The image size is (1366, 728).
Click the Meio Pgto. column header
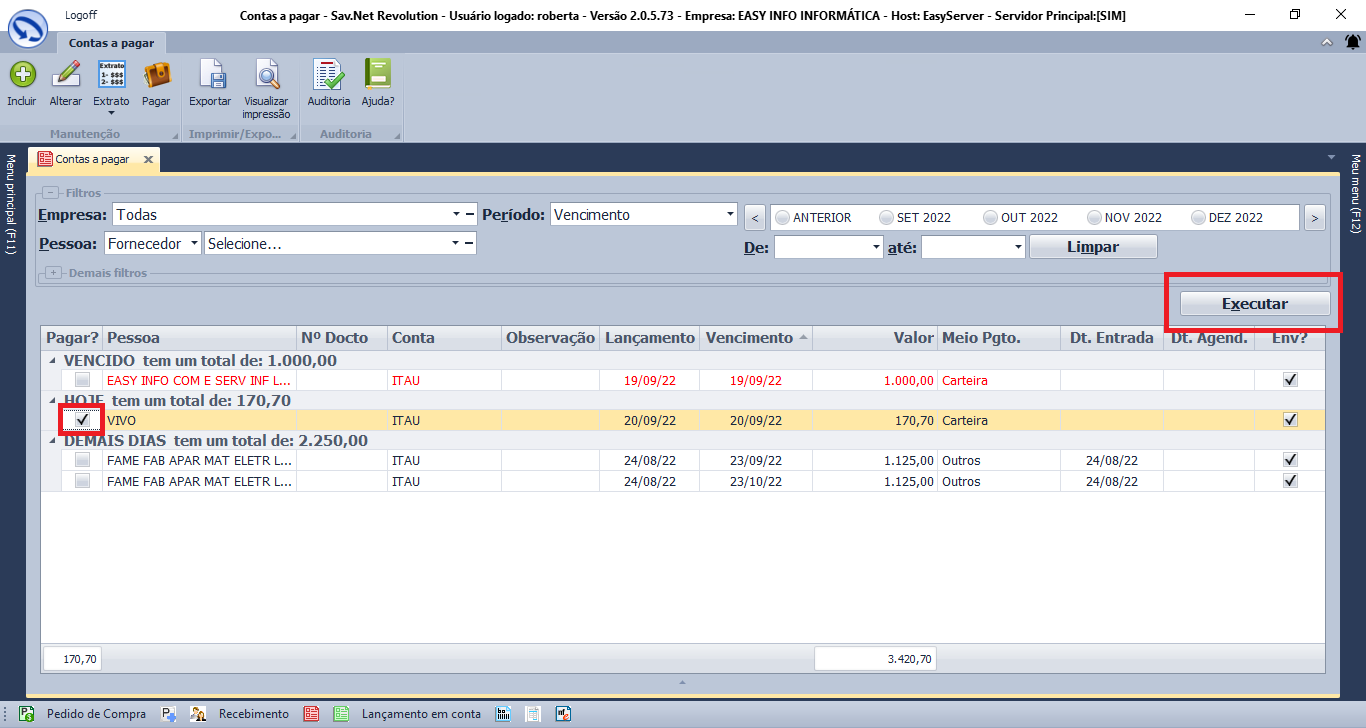tap(998, 338)
